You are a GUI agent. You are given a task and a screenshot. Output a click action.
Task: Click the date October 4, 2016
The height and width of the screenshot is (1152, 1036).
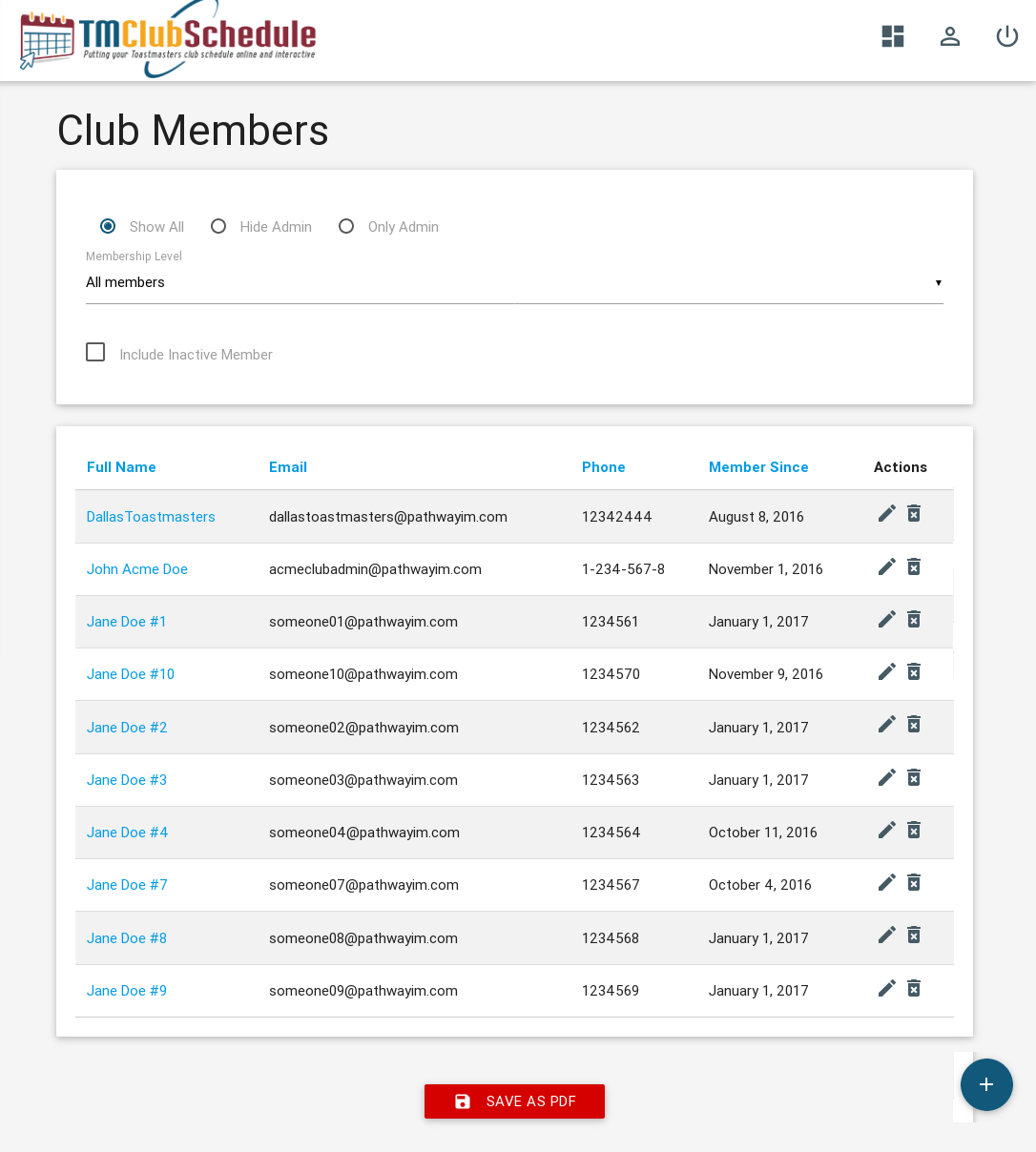click(x=760, y=885)
